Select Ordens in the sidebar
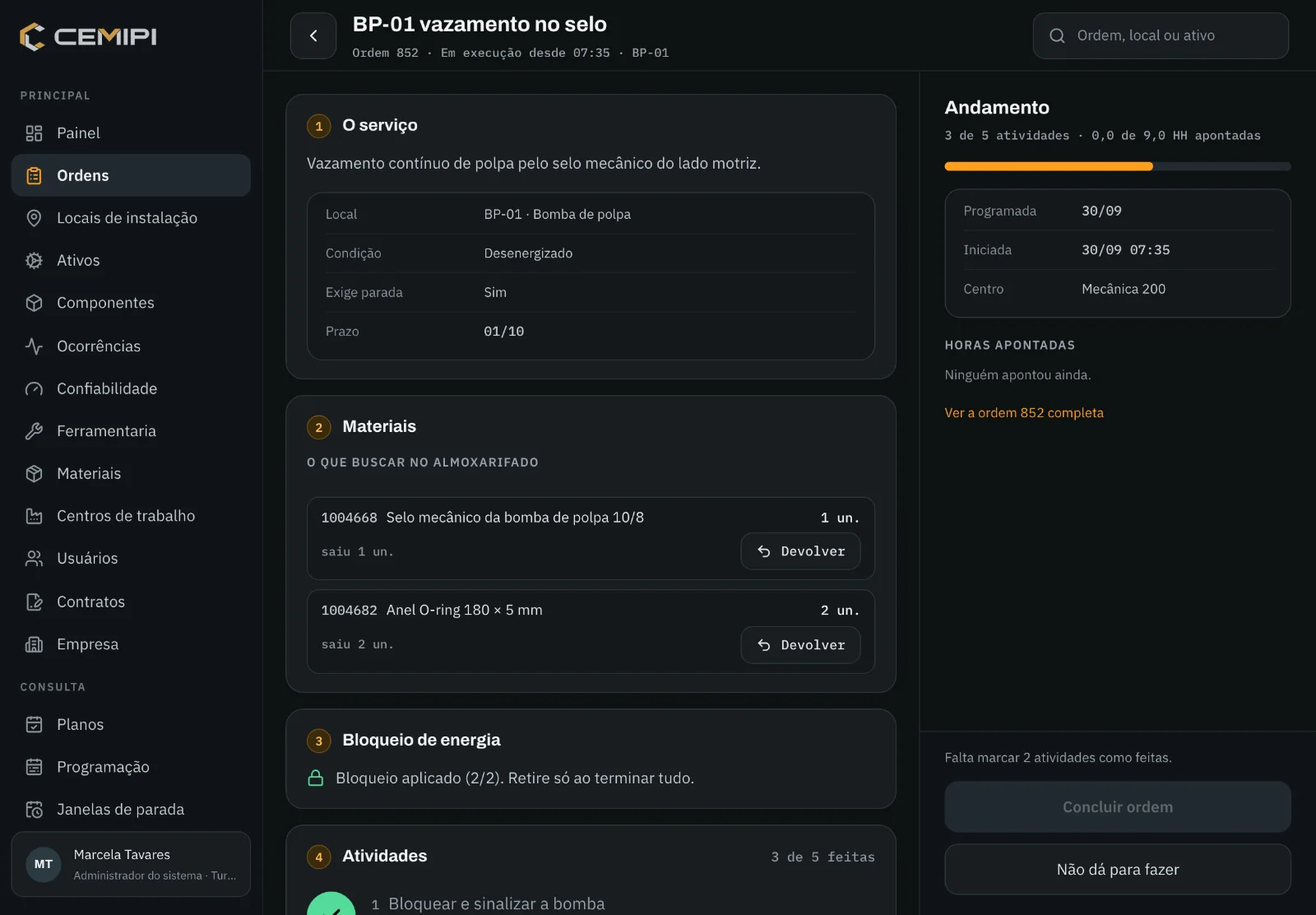 tap(131, 175)
